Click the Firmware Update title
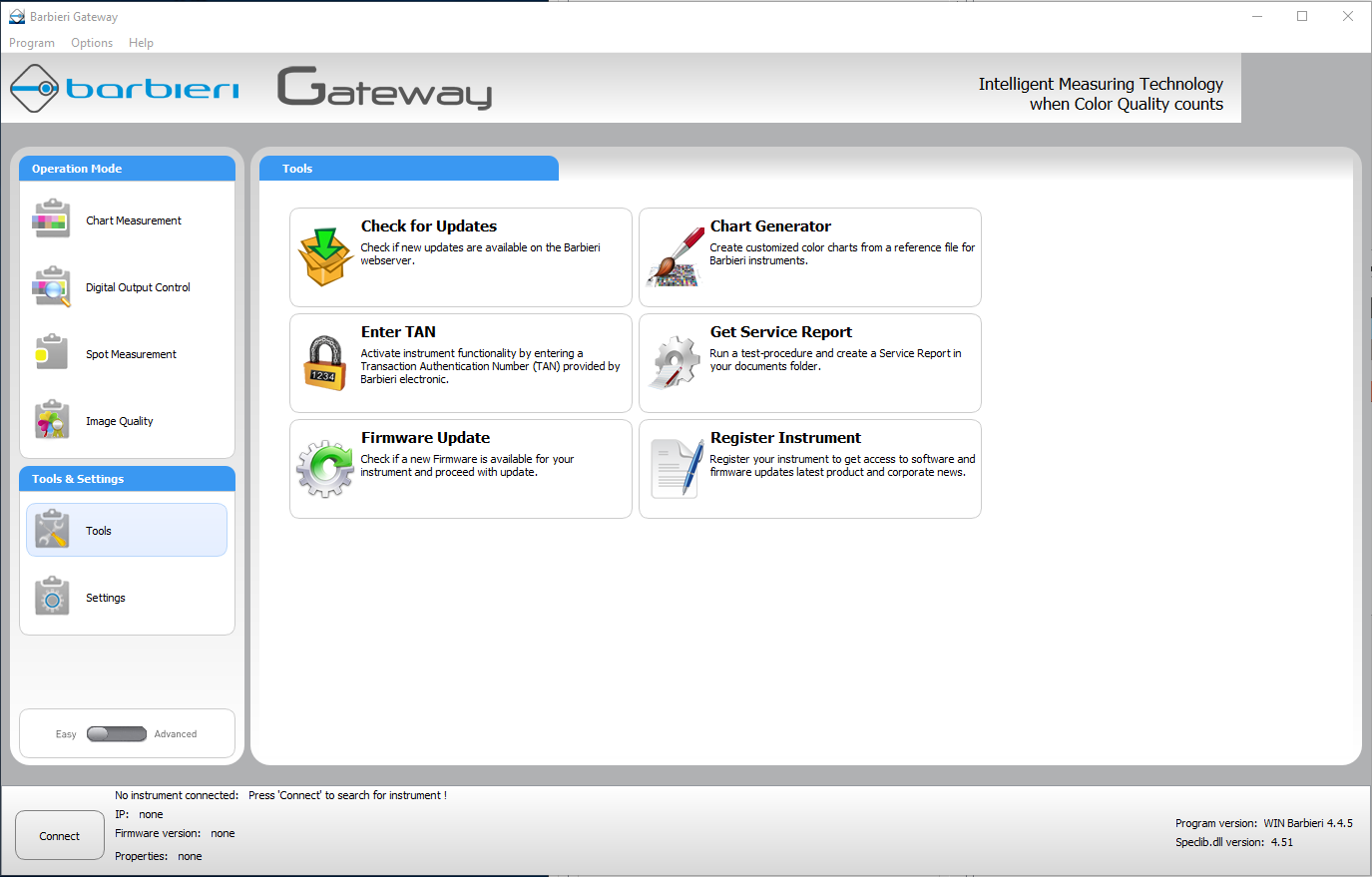This screenshot has height=877, width=1372. 425,438
